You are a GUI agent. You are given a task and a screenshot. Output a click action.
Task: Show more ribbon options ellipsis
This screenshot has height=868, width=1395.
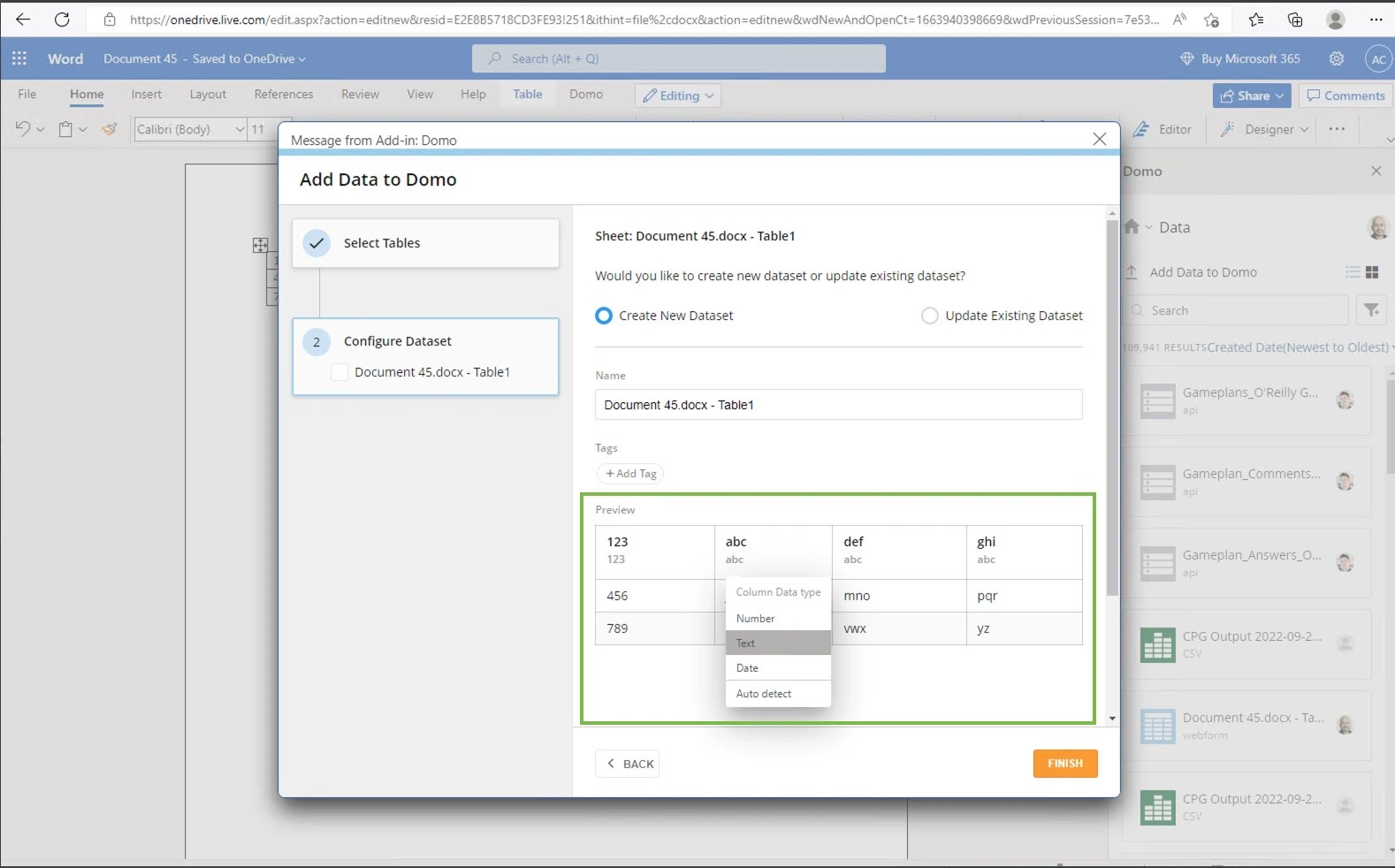pos(1337,129)
